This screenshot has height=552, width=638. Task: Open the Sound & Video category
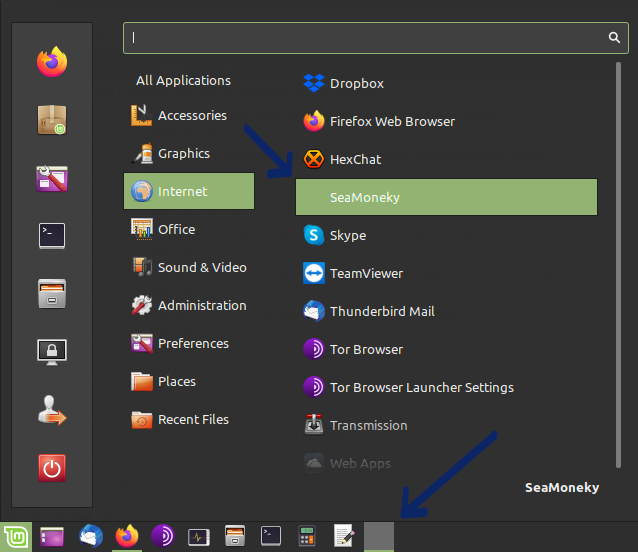click(x=189, y=267)
